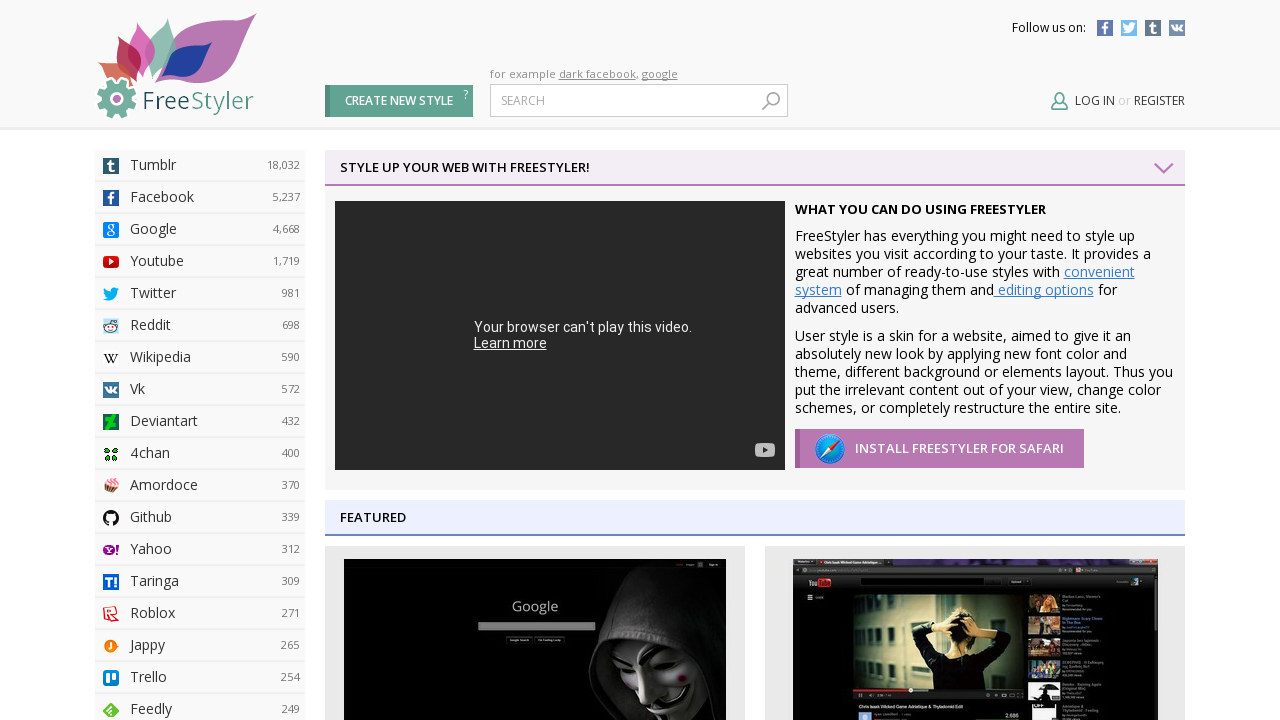Click the 4chan clover icon in sidebar
Screen dimensions: 1280x720
point(111,454)
